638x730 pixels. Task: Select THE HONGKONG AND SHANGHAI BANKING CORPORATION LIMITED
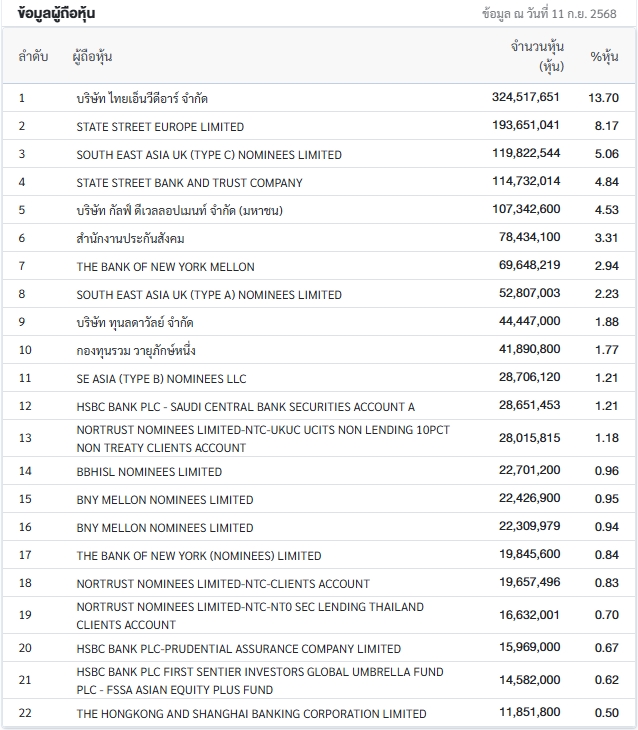click(251, 714)
